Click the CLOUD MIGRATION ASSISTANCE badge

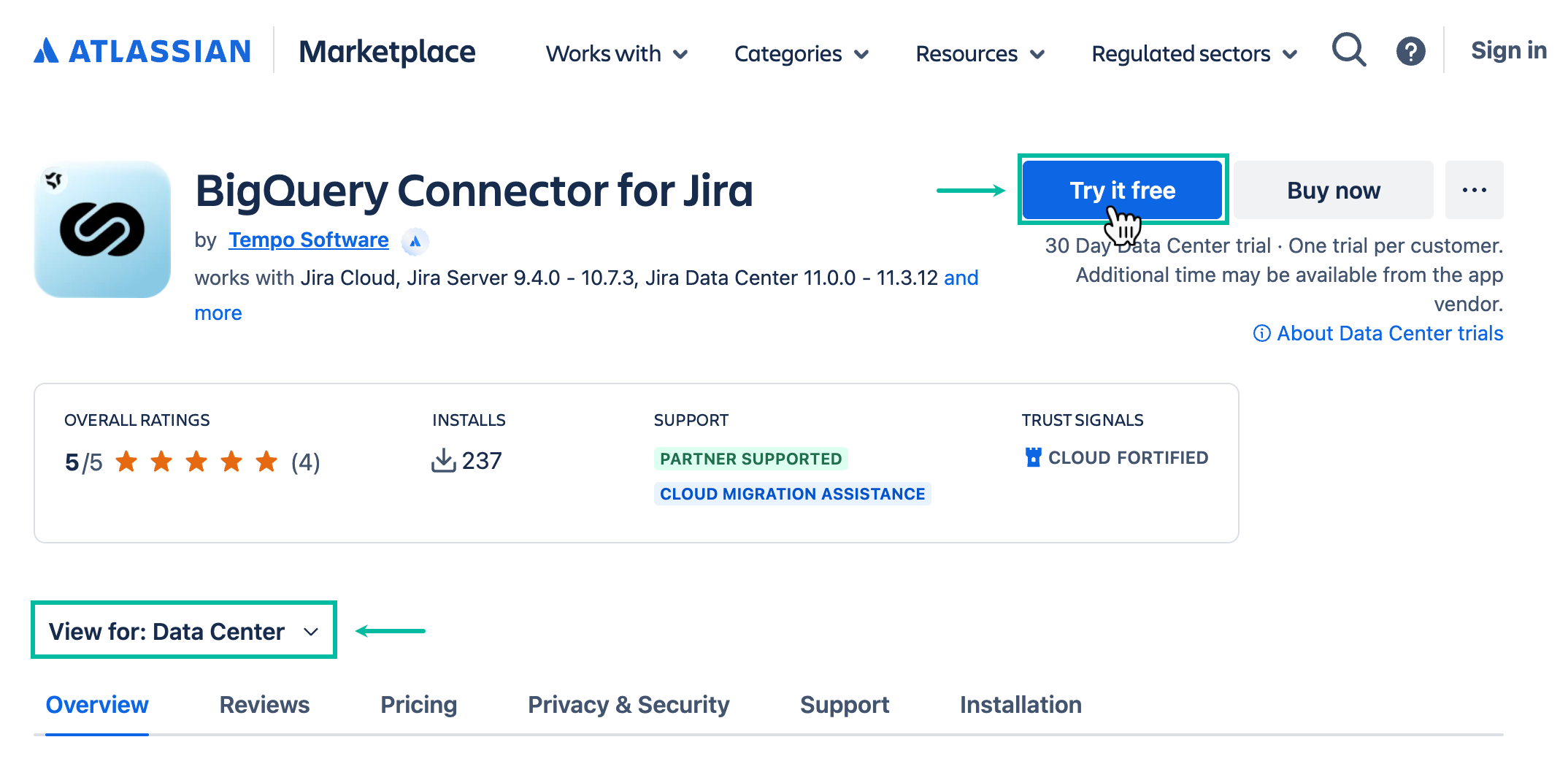[x=792, y=494]
